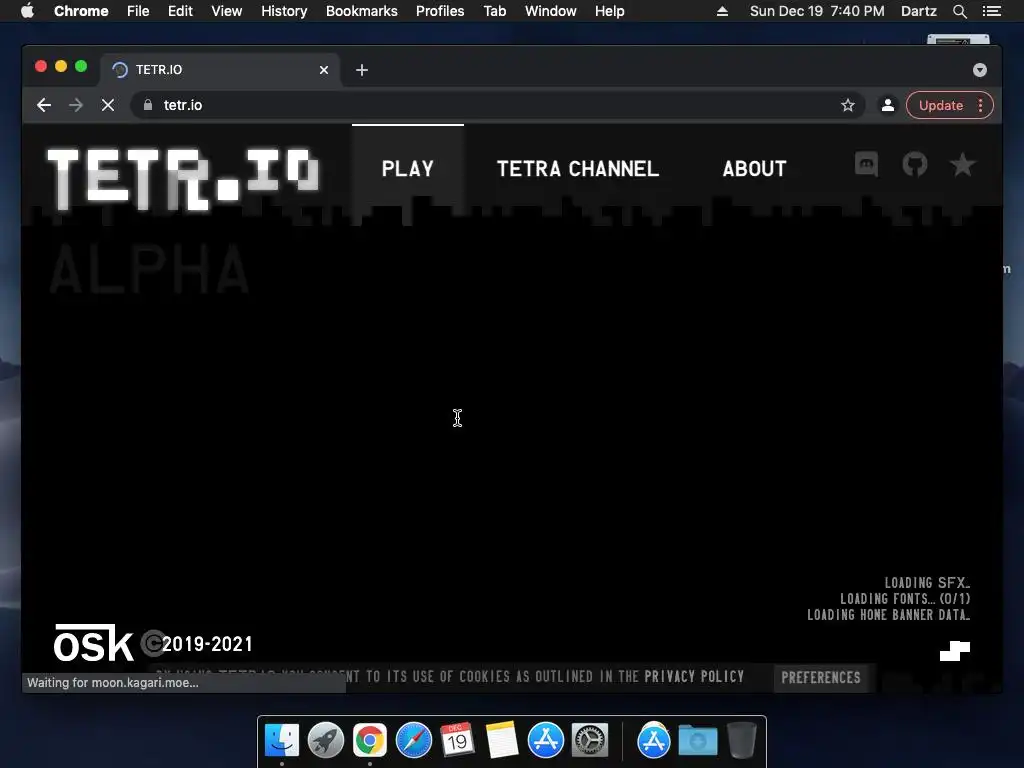This screenshot has width=1024, height=768.
Task: Open the Downloads folder in the Dock
Action: [x=697, y=741]
